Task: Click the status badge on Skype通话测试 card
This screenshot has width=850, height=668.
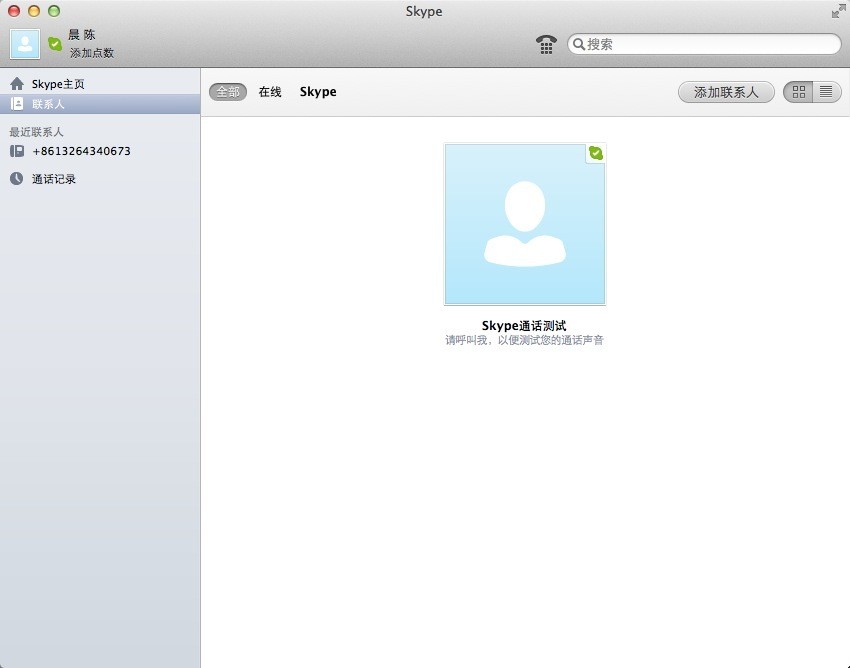Action: [596, 153]
